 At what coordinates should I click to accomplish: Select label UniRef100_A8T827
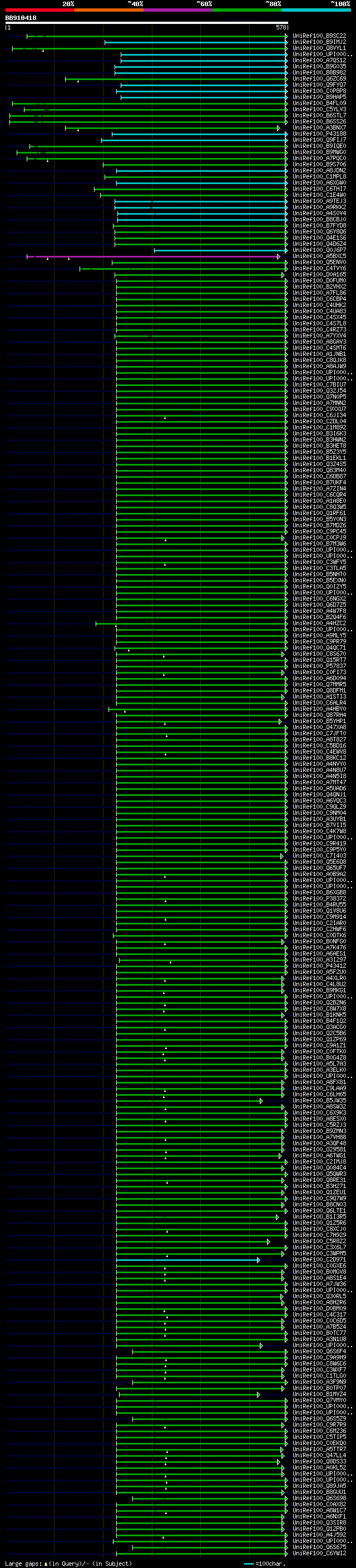319,740
